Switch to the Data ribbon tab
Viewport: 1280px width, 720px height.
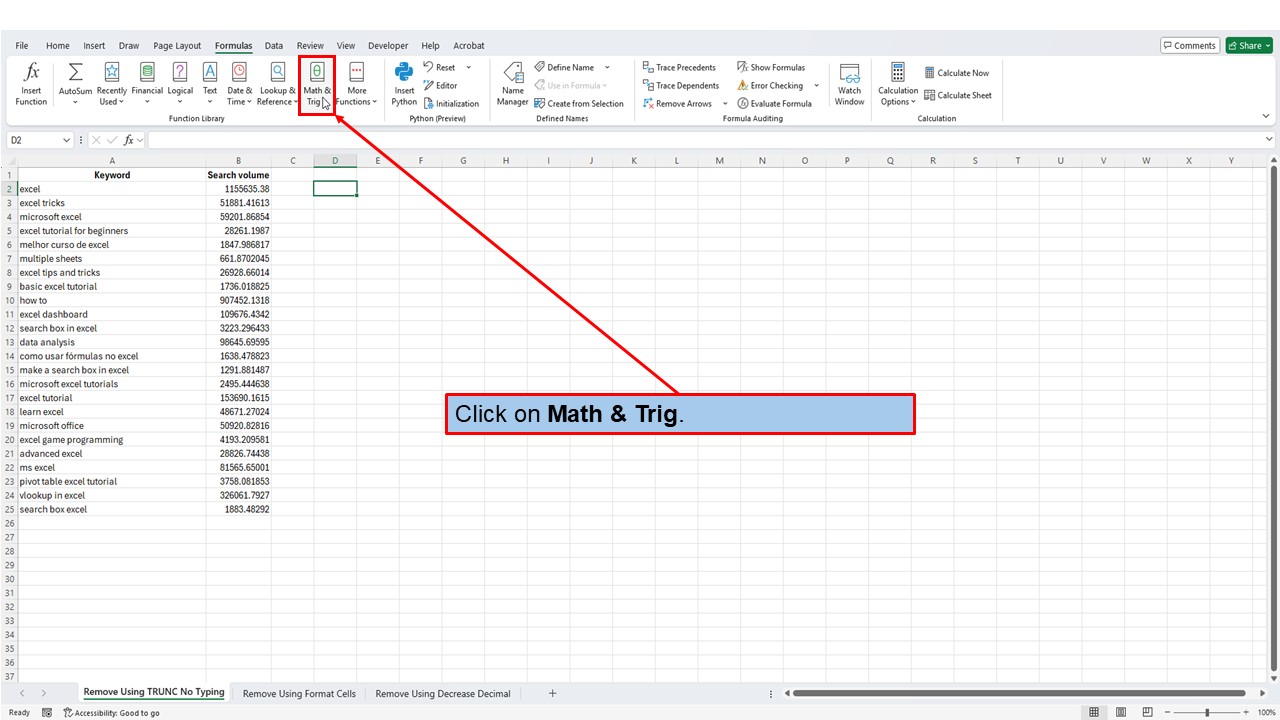[274, 45]
